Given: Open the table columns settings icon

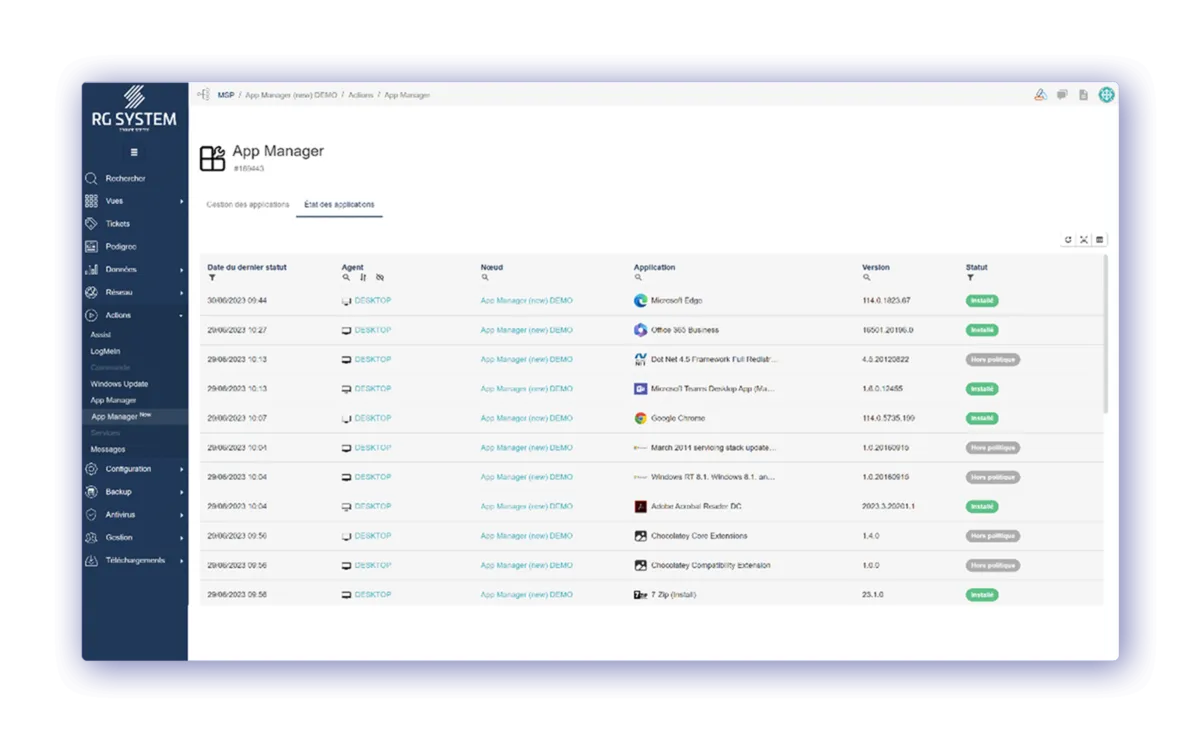Looking at the screenshot, I should 1100,240.
